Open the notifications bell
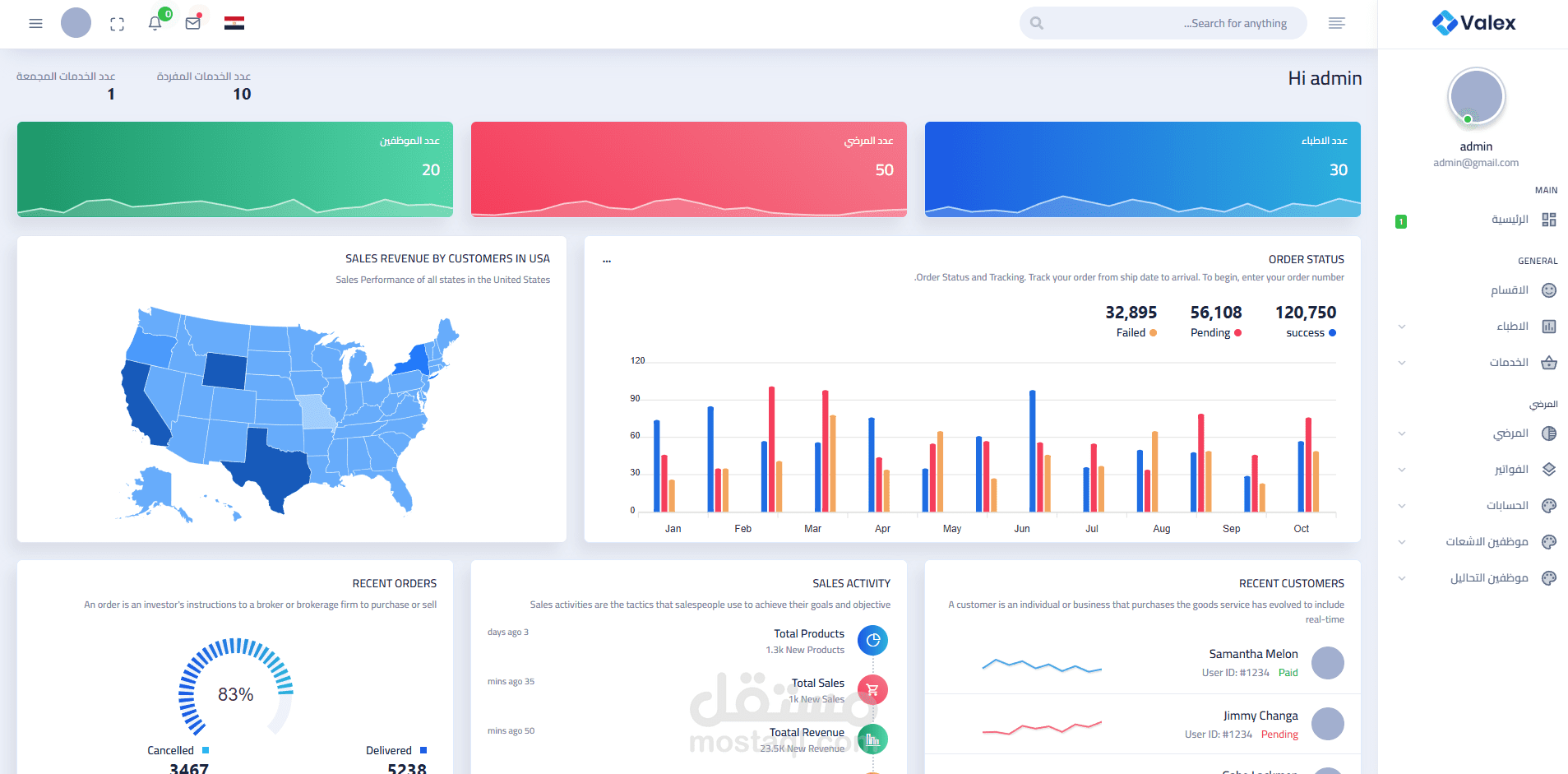Image resolution: width=1568 pixels, height=774 pixels. click(x=155, y=23)
